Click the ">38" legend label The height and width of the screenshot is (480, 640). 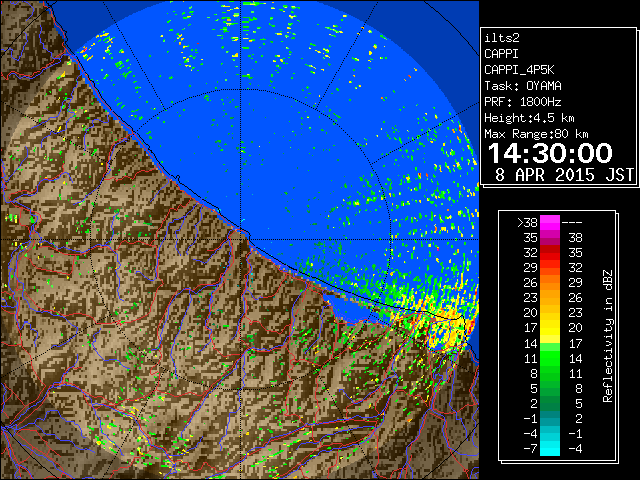coord(527,222)
